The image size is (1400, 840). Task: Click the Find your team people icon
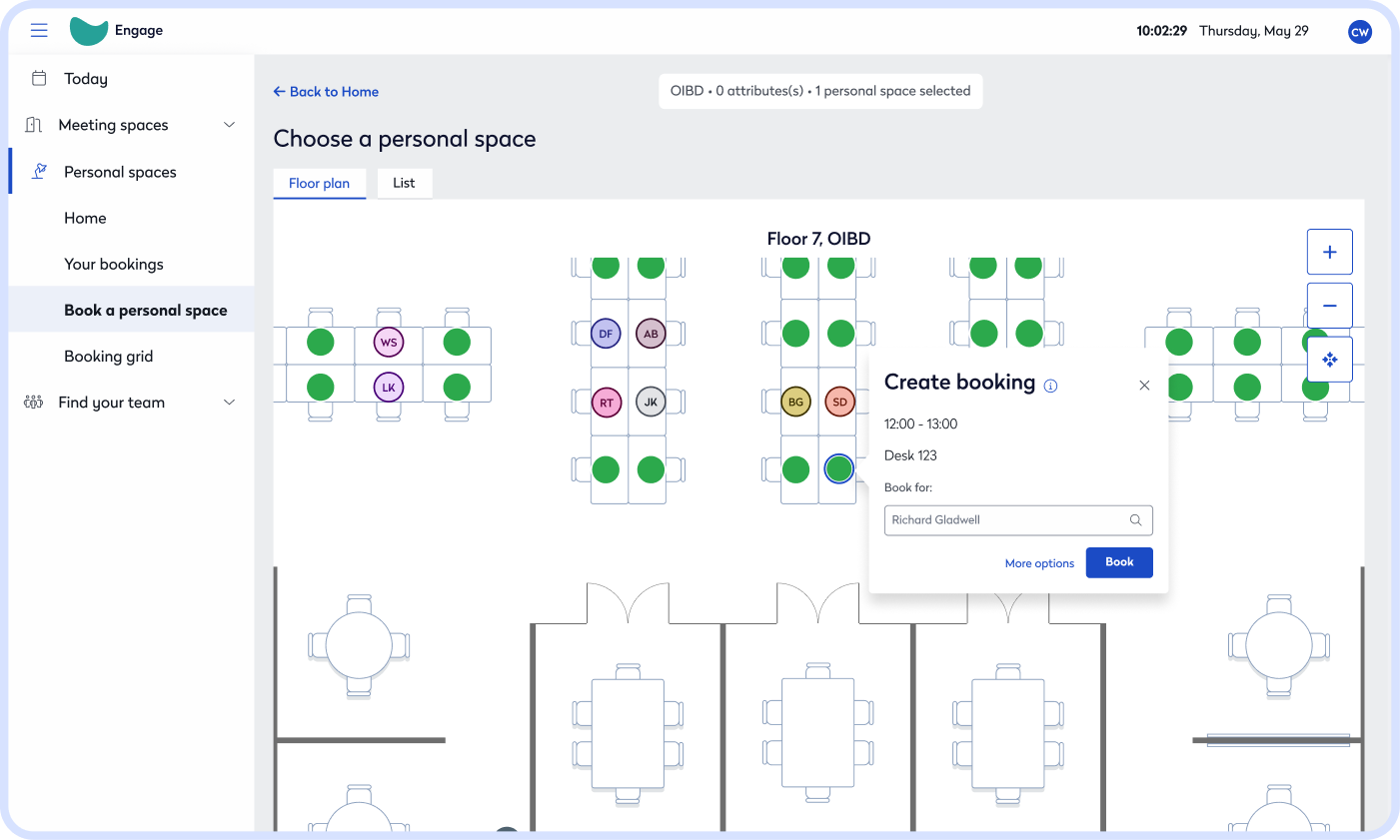33,402
